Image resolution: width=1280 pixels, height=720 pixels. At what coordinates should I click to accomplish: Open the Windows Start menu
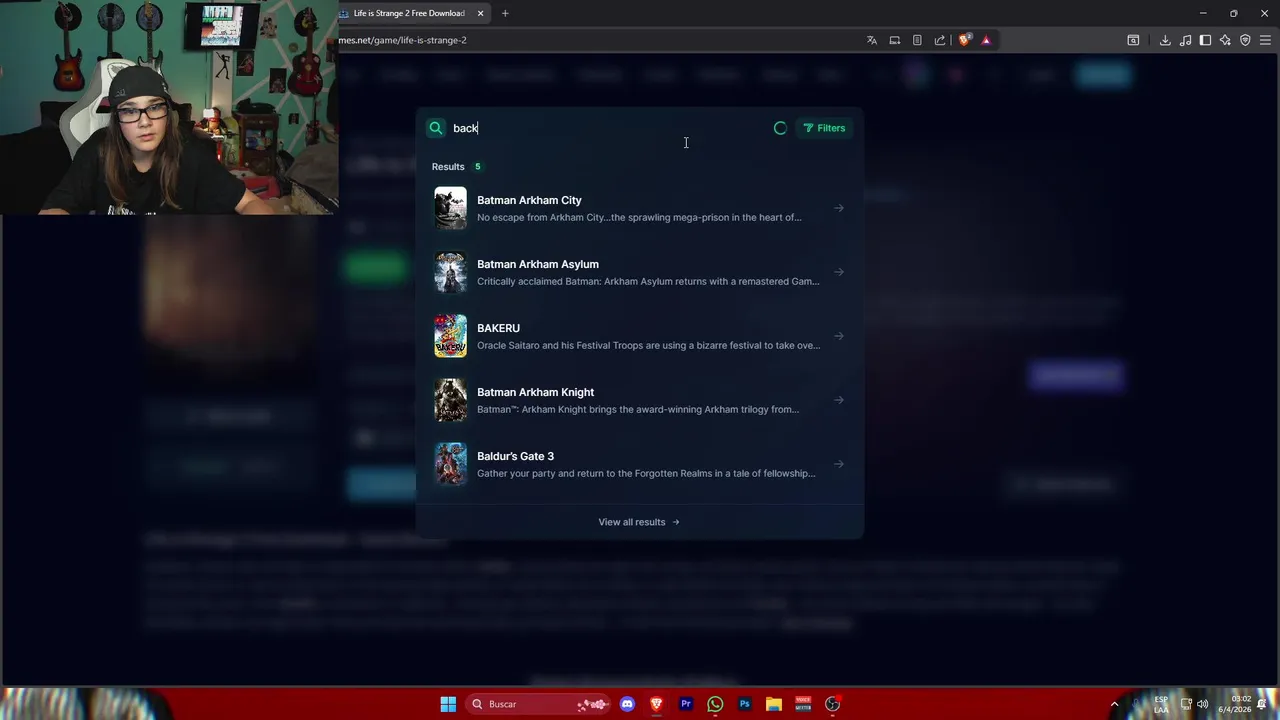tap(448, 704)
